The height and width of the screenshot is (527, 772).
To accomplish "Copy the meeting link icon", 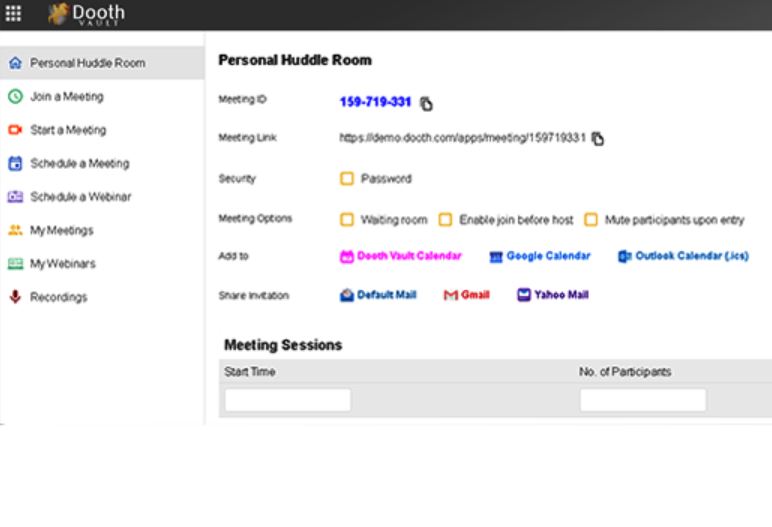I will (x=598, y=139).
